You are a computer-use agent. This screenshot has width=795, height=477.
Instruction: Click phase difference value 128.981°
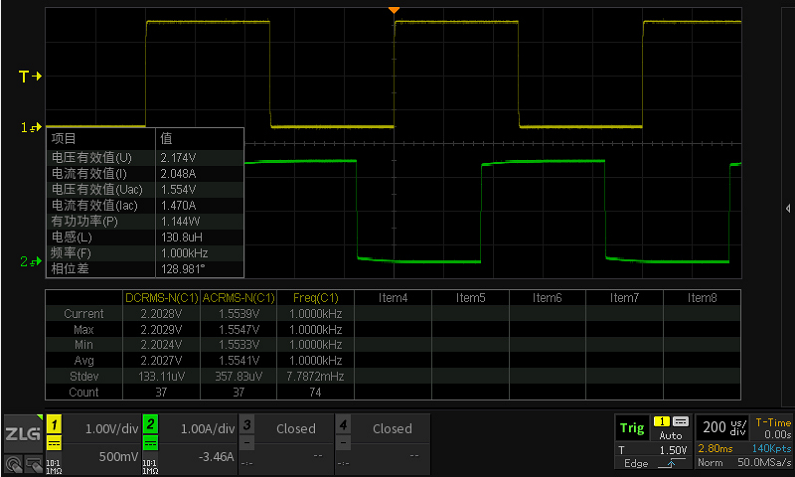coord(183,269)
